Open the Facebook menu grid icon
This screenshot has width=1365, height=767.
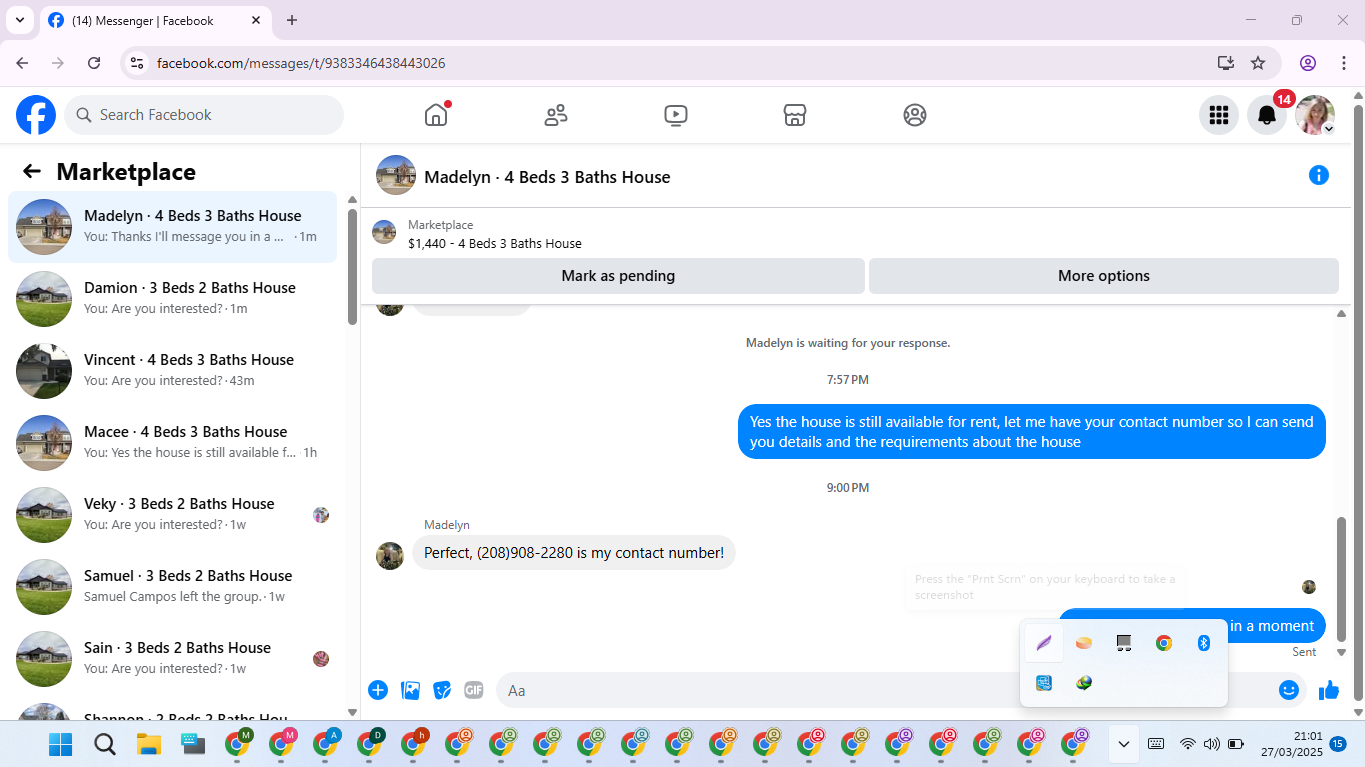point(1219,115)
